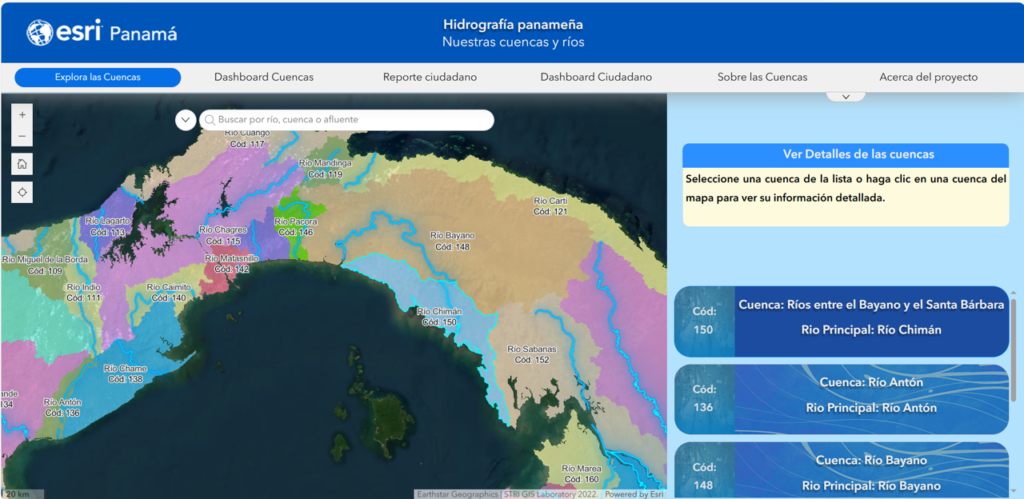Zoom out of the map
This screenshot has width=1024, height=499.
23,136
